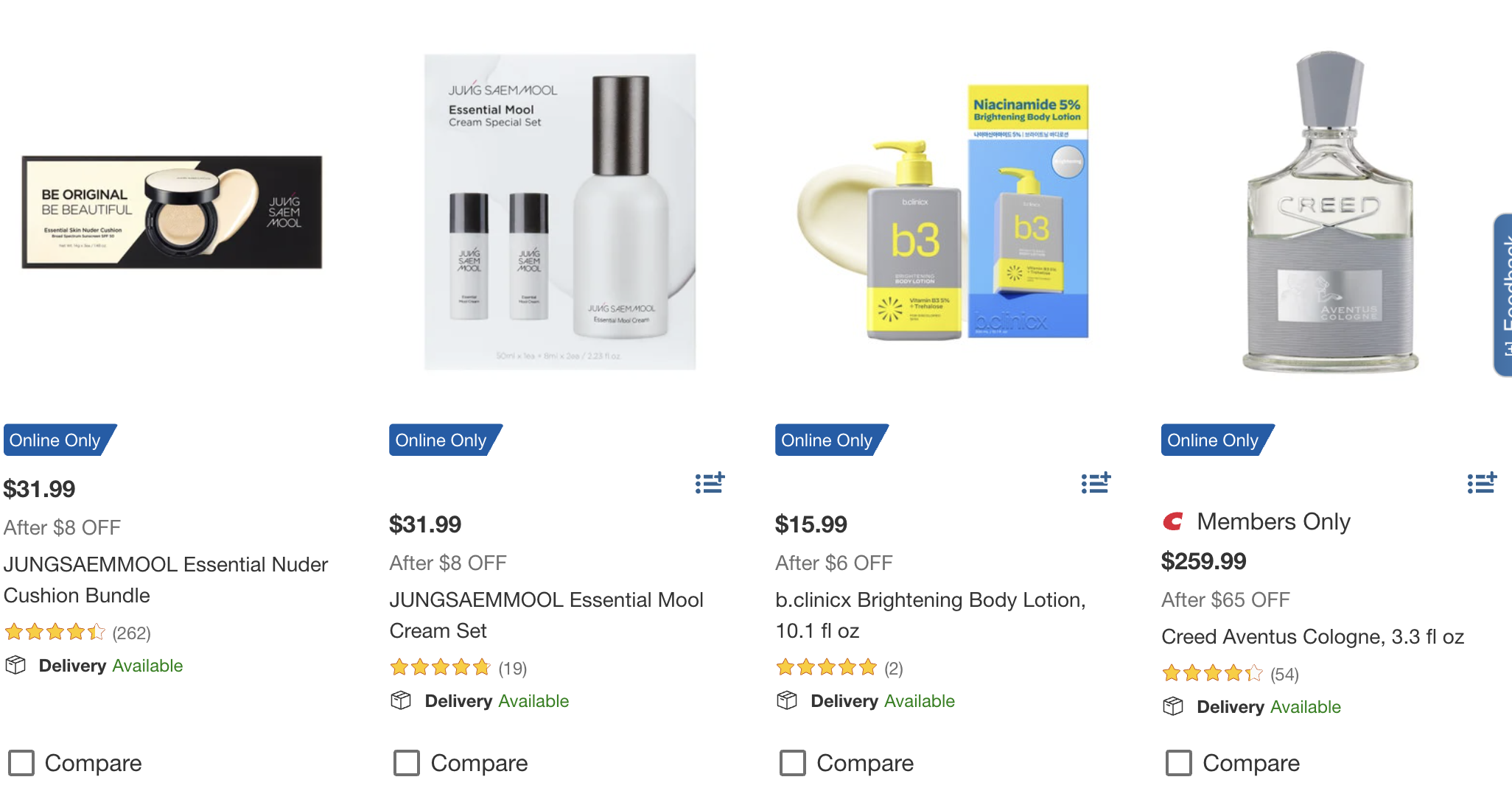
Task: Check Compare for Essential Mool Cream Set
Action: (x=407, y=763)
